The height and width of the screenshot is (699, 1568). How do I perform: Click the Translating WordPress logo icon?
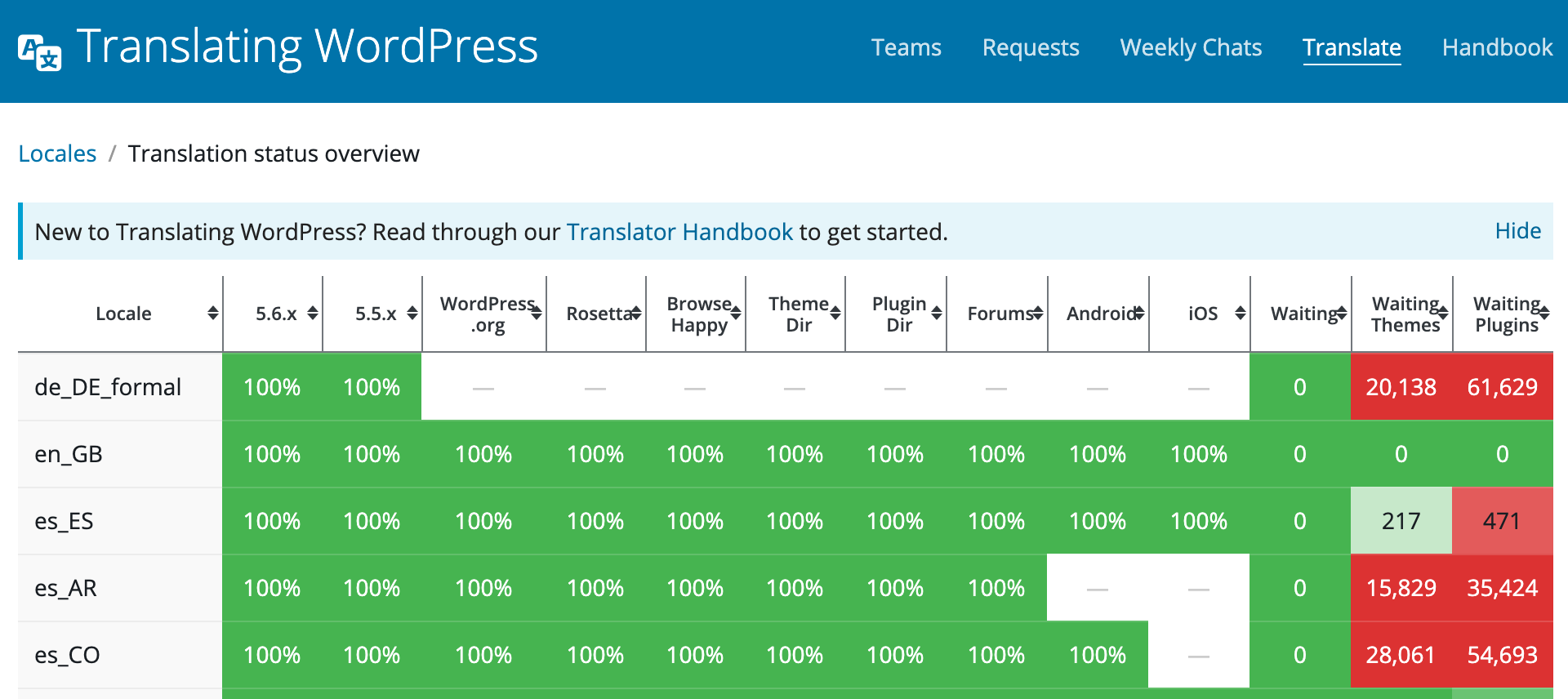pyautogui.click(x=39, y=51)
